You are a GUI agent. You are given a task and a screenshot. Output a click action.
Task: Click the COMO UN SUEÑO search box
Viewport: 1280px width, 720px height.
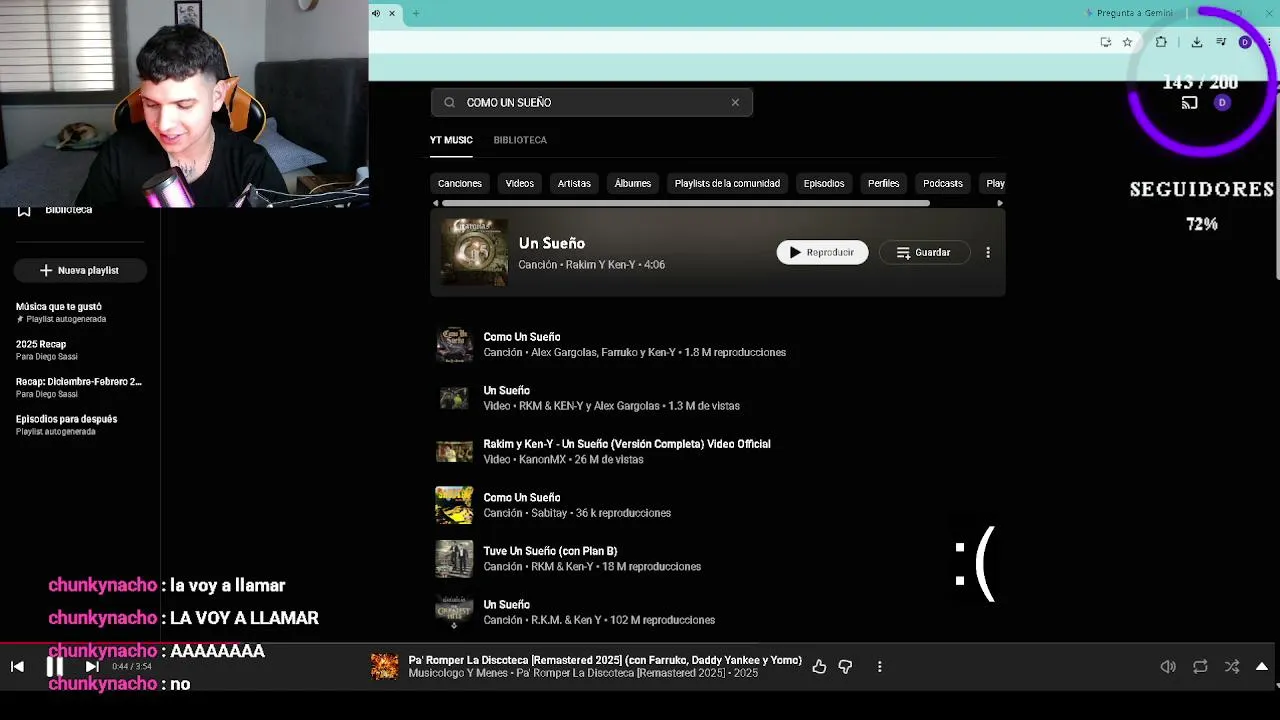point(591,102)
